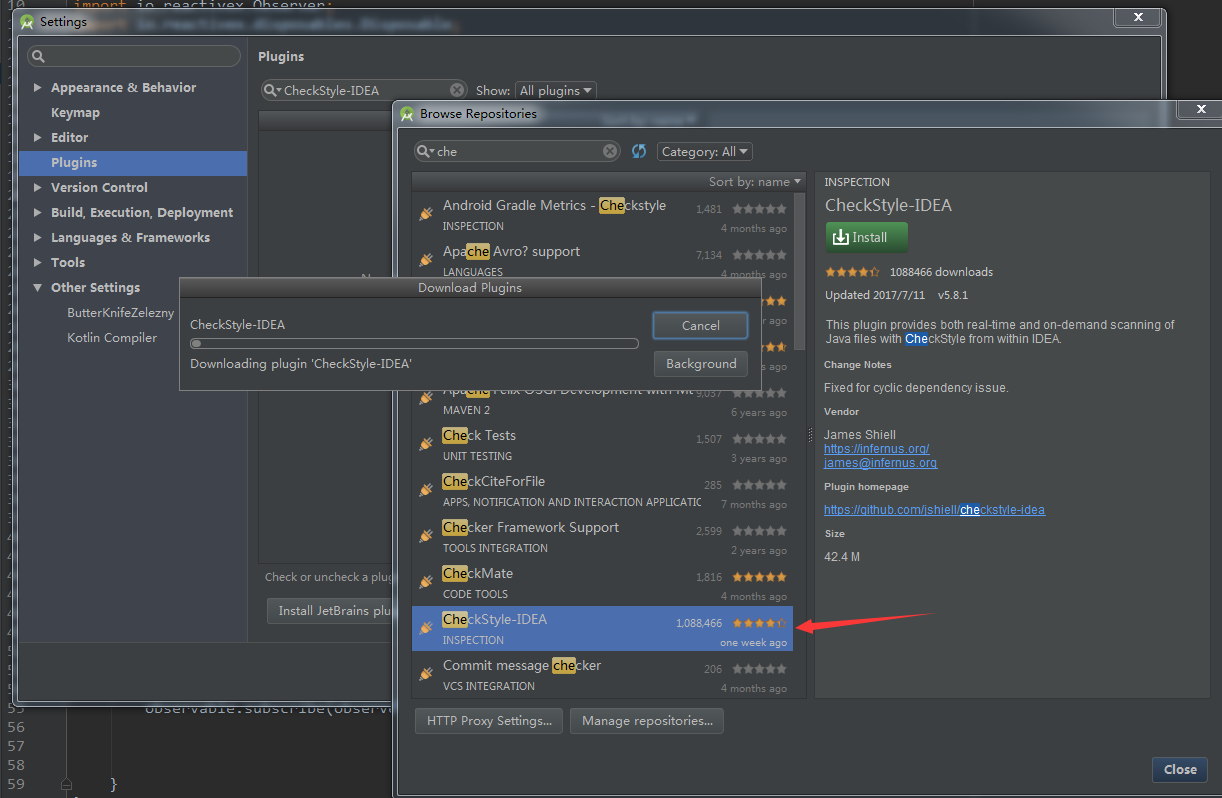Expand the Editor settings node
This screenshot has width=1222, height=798.
click(x=38, y=138)
